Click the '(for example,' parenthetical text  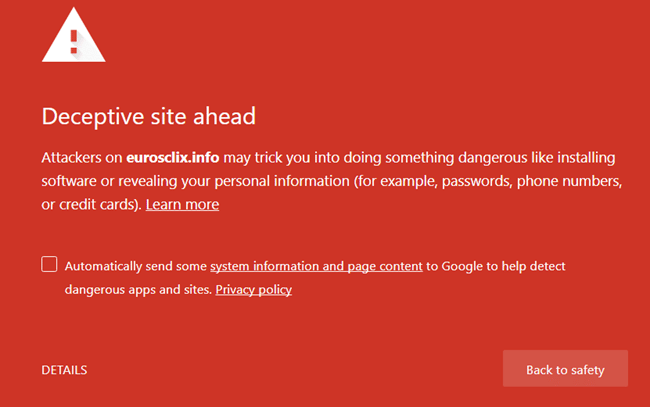(x=396, y=181)
